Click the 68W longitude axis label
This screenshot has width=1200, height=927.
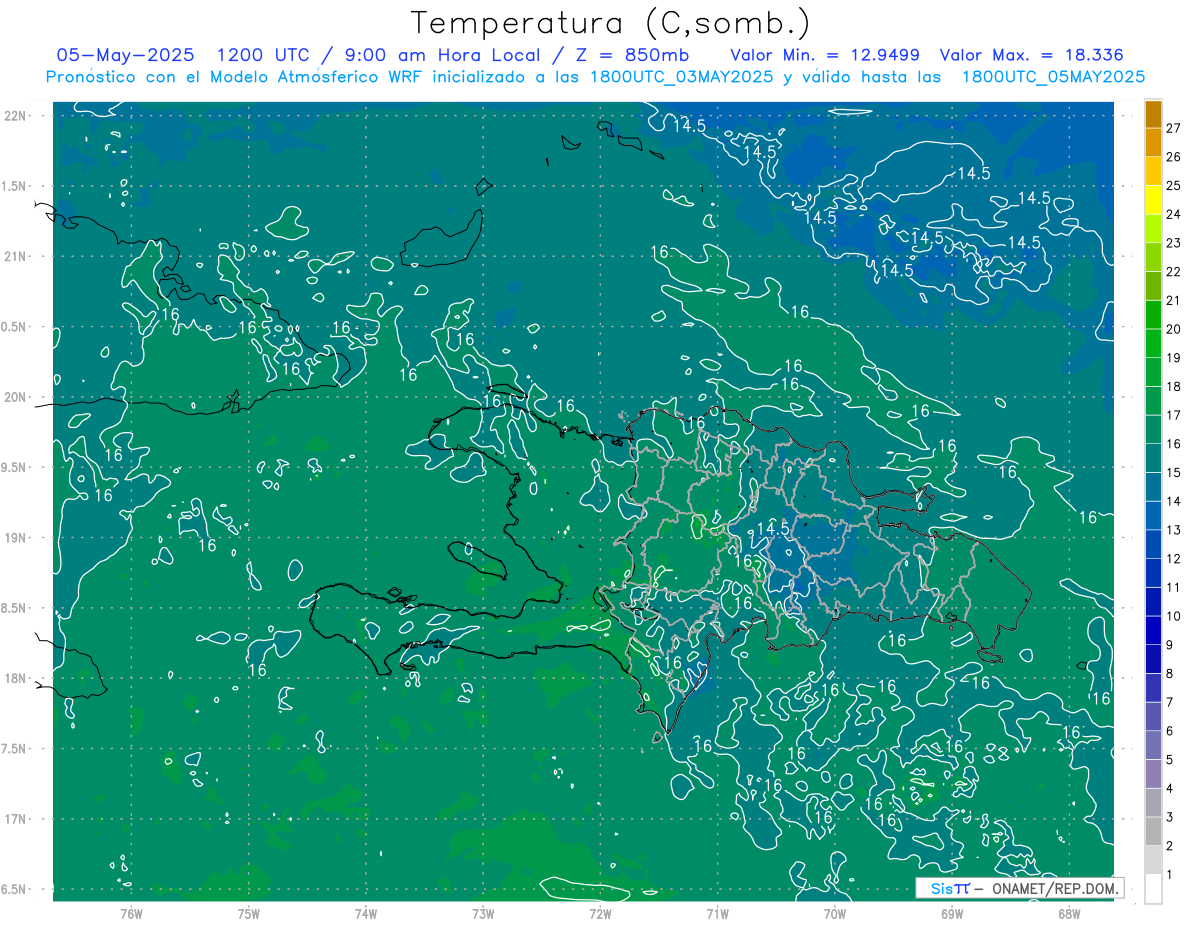pyautogui.click(x=1069, y=914)
